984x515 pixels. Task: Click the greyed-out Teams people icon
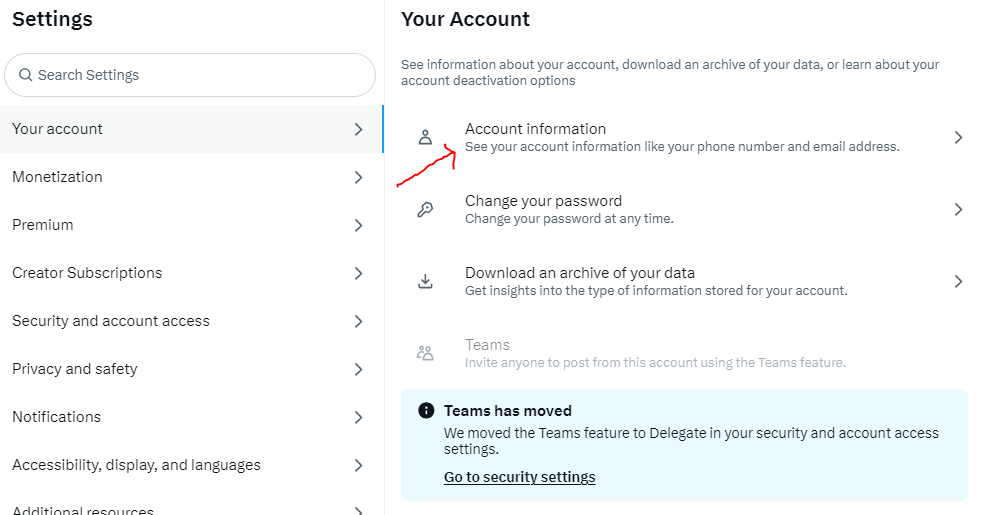point(425,353)
